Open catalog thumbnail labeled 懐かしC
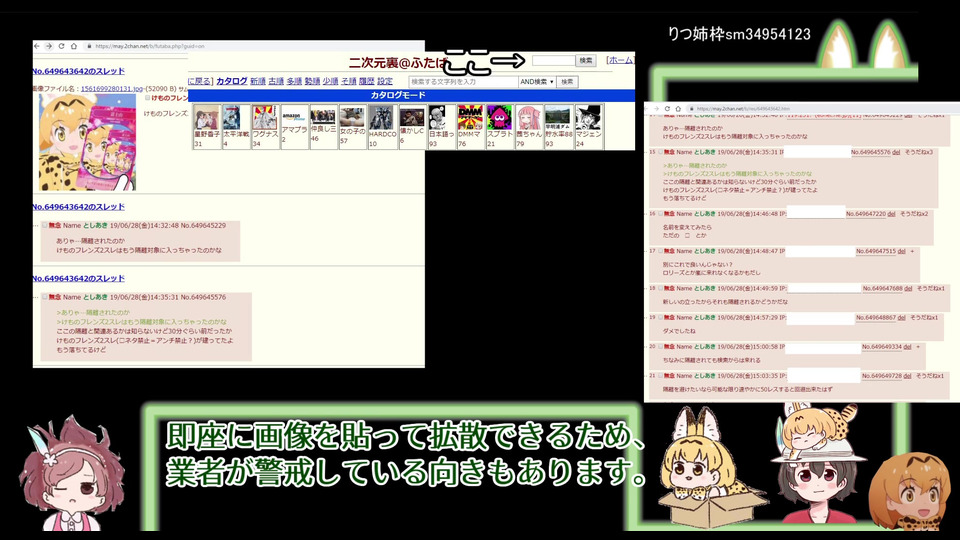Viewport: 960px width, 540px height. 411,117
